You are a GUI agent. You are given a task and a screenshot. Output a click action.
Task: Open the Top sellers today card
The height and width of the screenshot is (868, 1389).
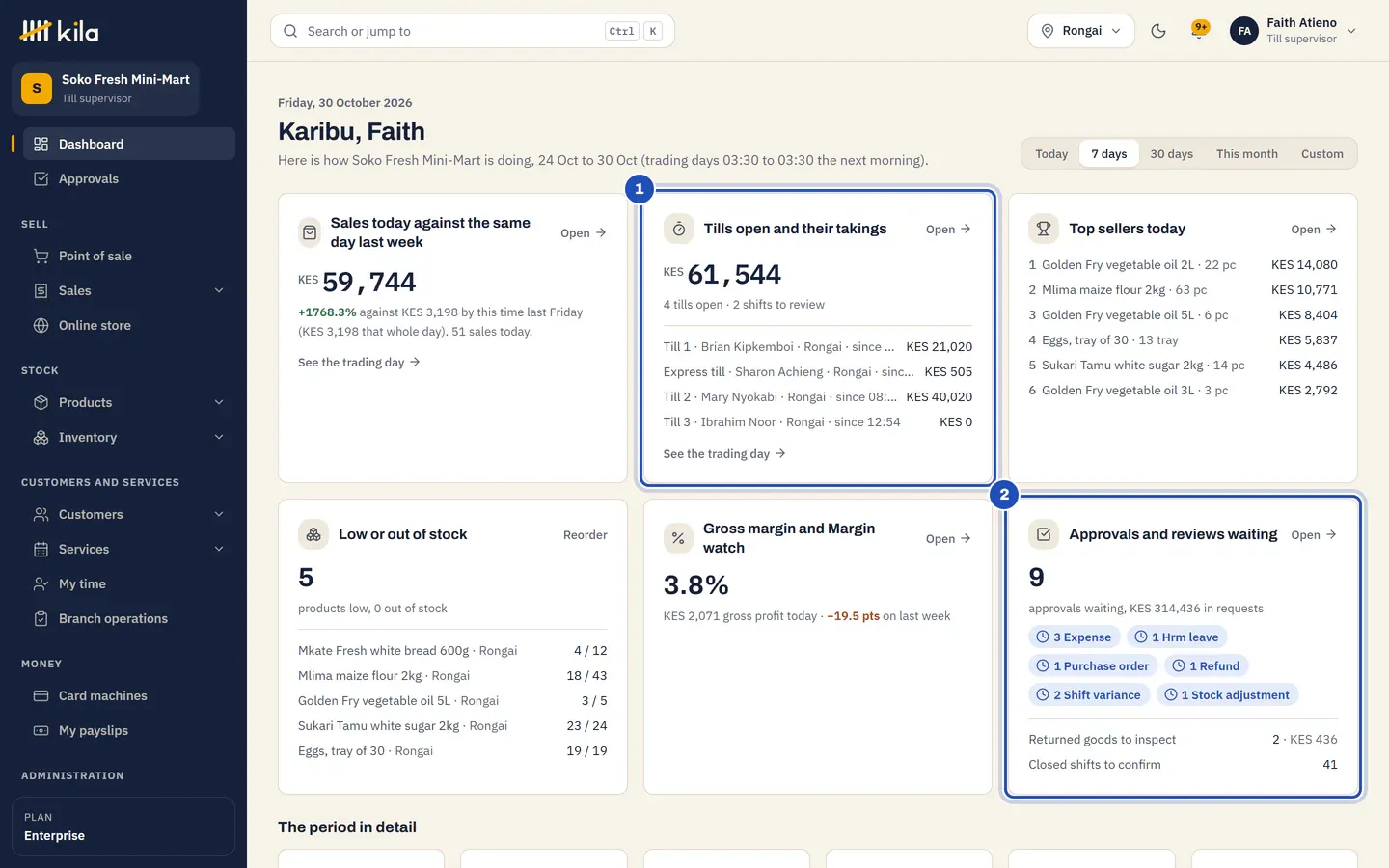pyautogui.click(x=1314, y=230)
